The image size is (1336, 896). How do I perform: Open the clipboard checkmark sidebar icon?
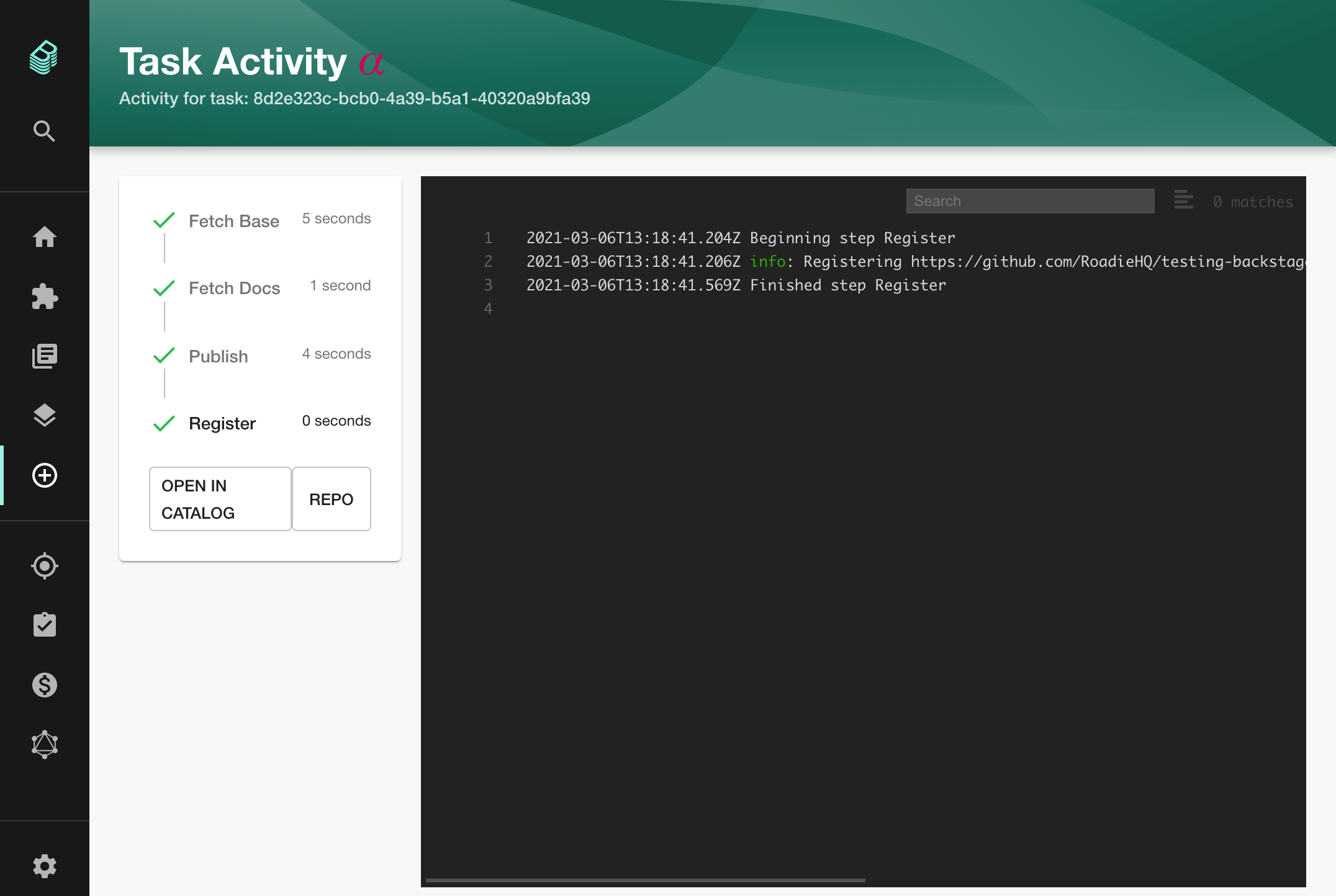[x=44, y=625]
